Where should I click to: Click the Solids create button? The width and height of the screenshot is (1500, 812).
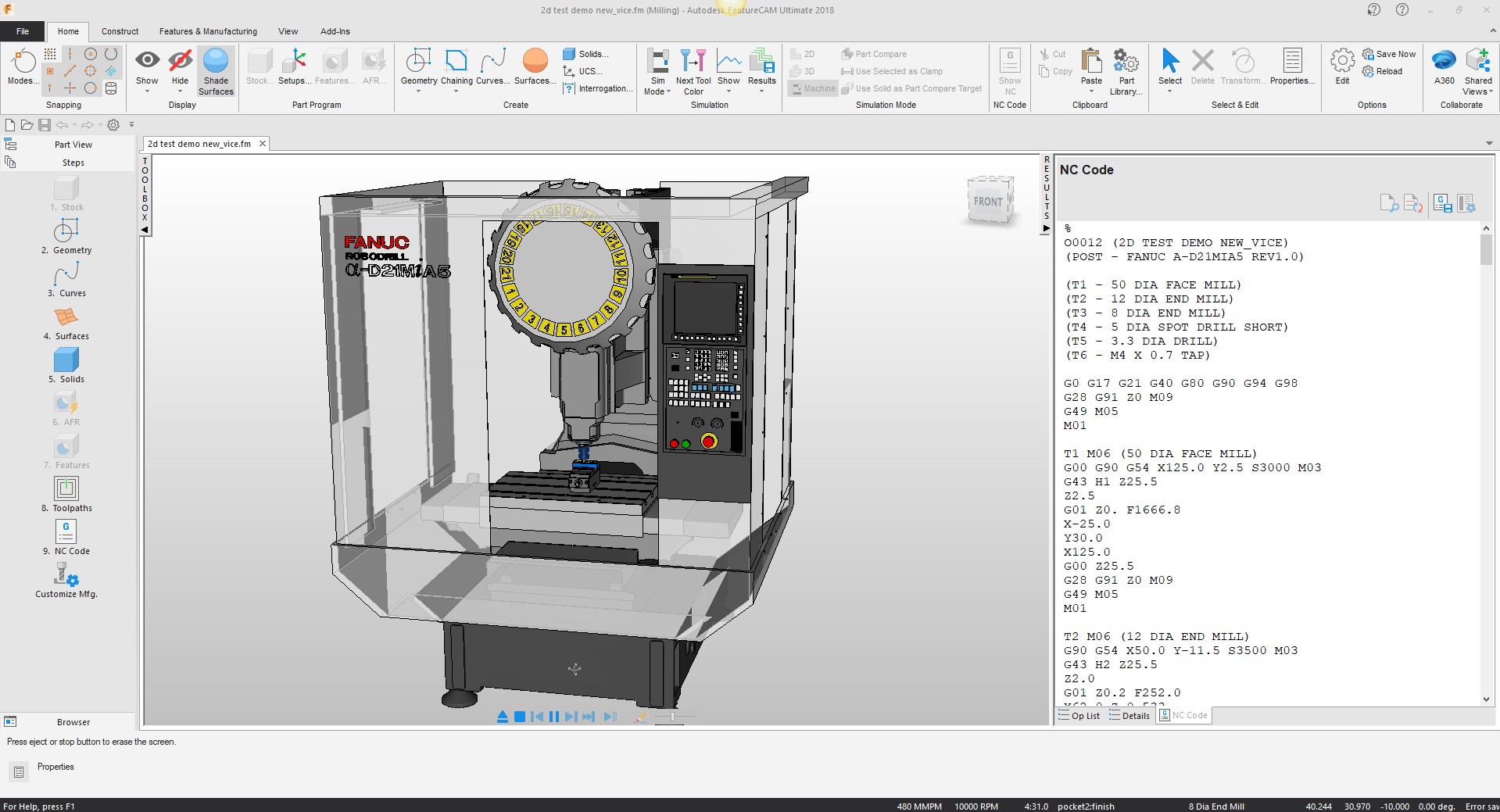coord(585,54)
